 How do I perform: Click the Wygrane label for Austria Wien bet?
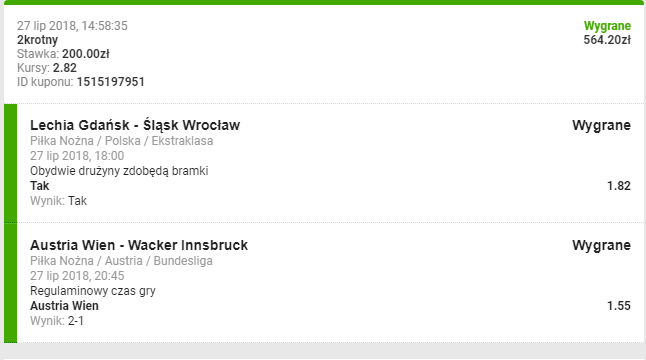[x=601, y=245]
